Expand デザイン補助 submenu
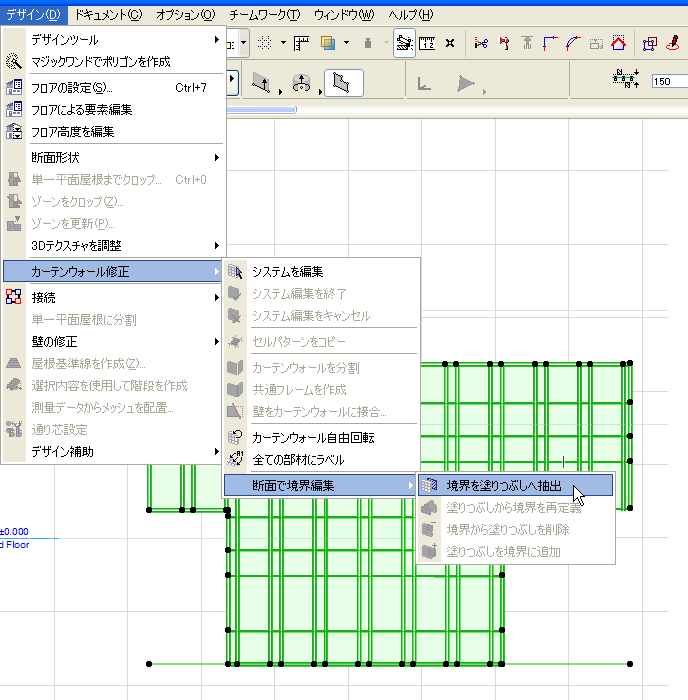The height and width of the screenshot is (700, 688). click(x=113, y=451)
